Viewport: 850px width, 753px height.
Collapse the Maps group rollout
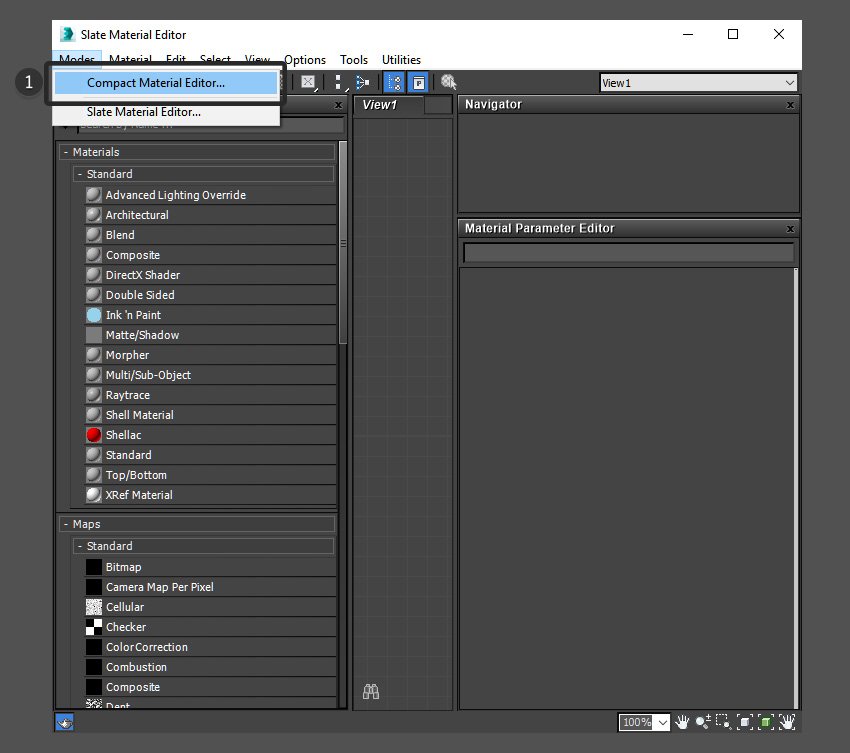[x=66, y=524]
